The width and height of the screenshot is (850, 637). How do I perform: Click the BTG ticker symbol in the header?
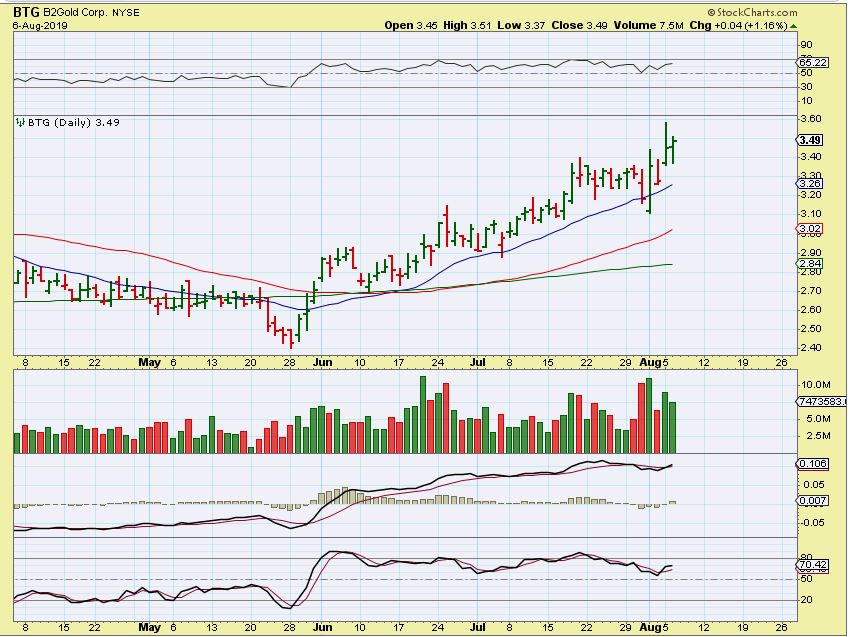coord(26,11)
